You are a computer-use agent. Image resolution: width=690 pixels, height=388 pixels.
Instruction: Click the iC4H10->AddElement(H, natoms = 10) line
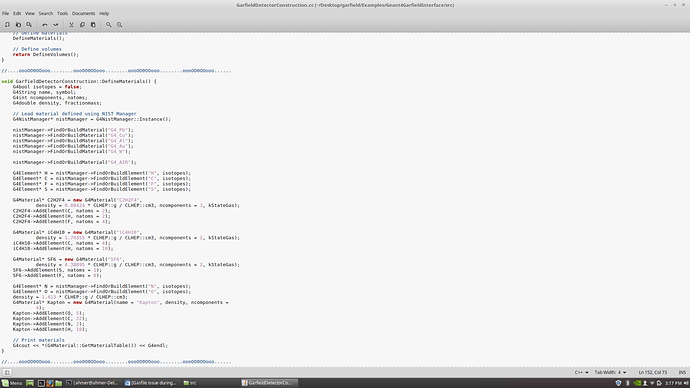coord(63,249)
